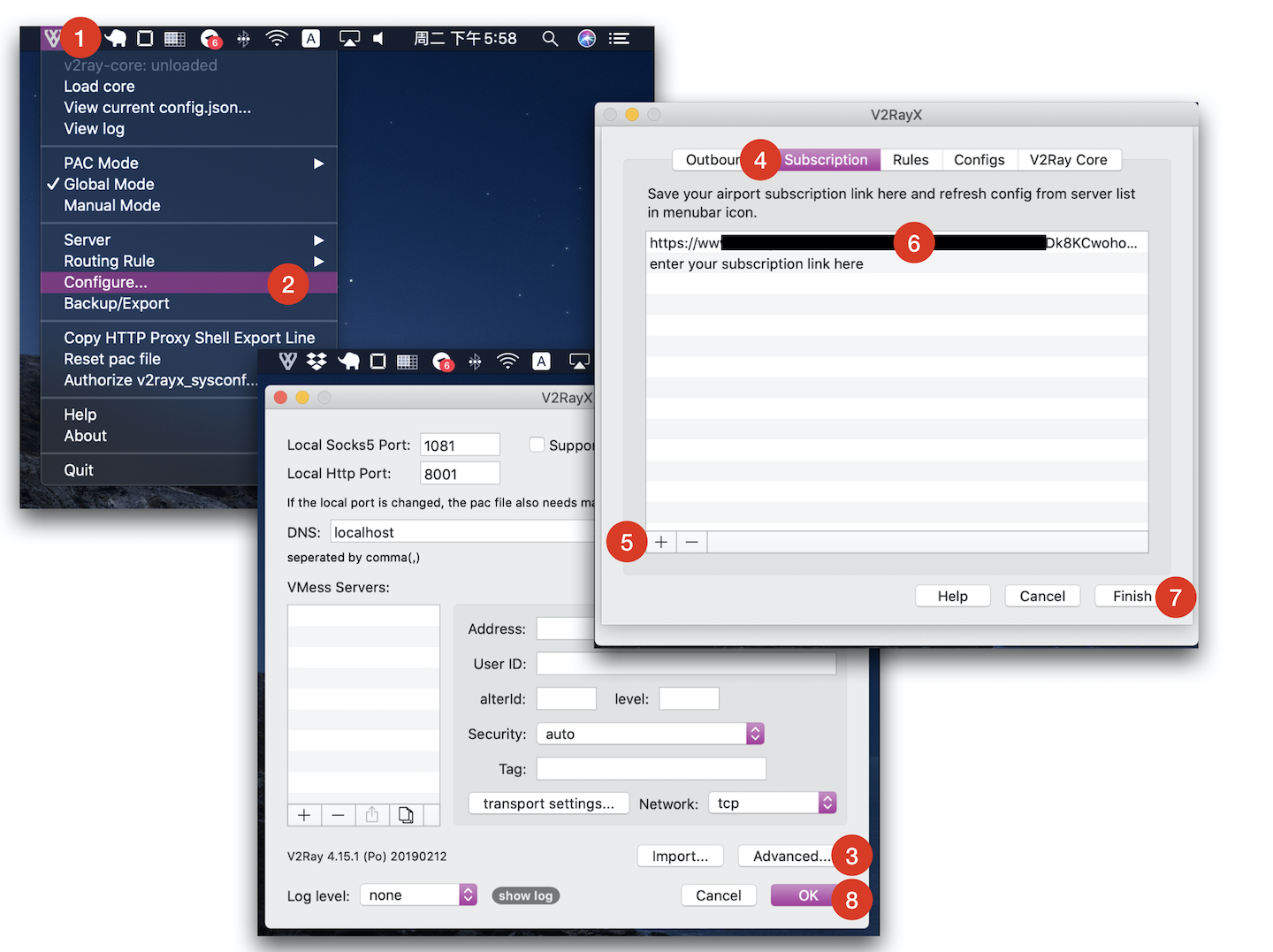Click Finish in the subscription window

point(1132,596)
